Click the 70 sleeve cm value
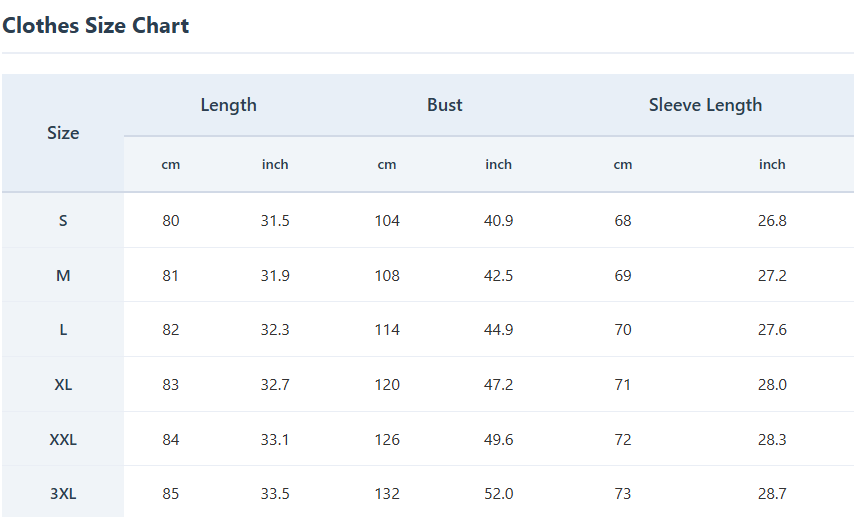Screen dimensions: 854x517 pos(623,330)
